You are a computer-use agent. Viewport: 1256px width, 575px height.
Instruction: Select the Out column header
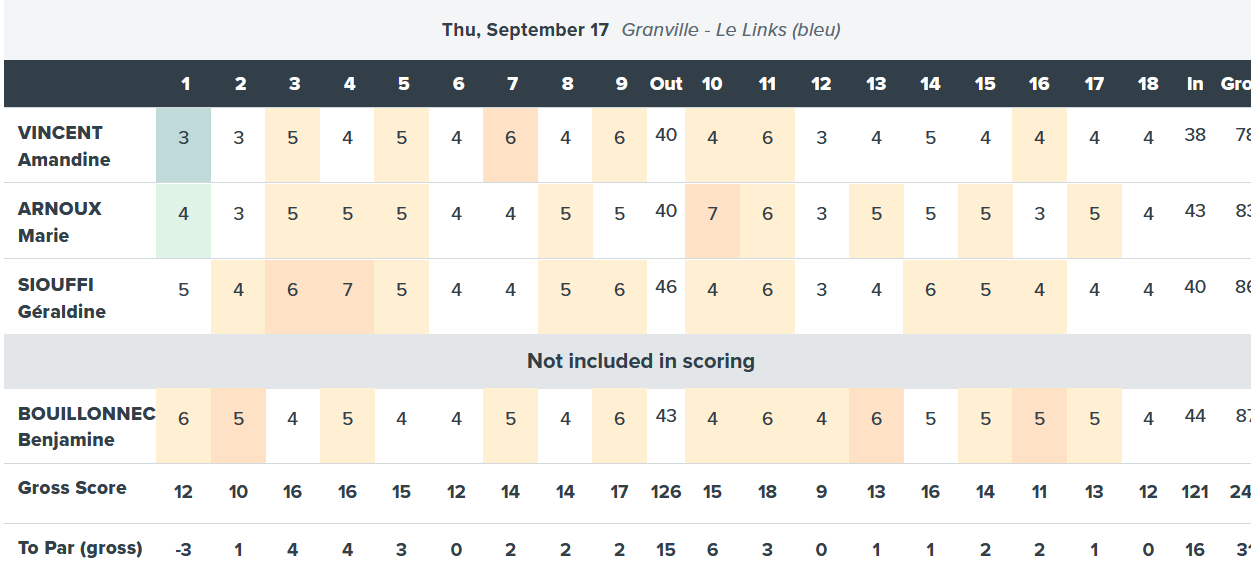pyautogui.click(x=666, y=84)
